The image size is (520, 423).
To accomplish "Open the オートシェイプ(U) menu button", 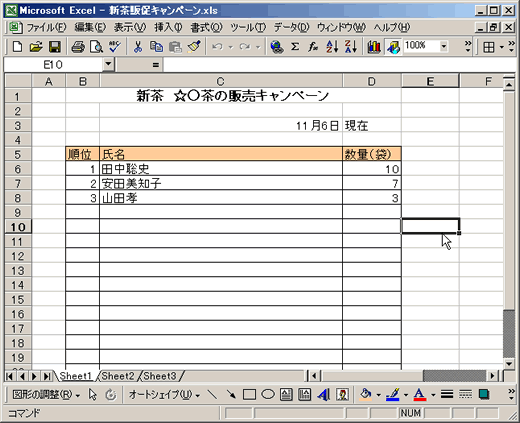I will click(x=164, y=395).
